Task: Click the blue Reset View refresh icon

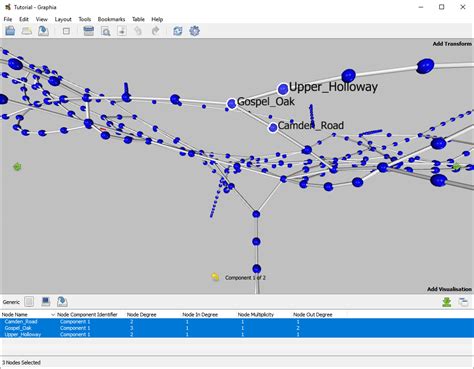Action: tap(178, 31)
